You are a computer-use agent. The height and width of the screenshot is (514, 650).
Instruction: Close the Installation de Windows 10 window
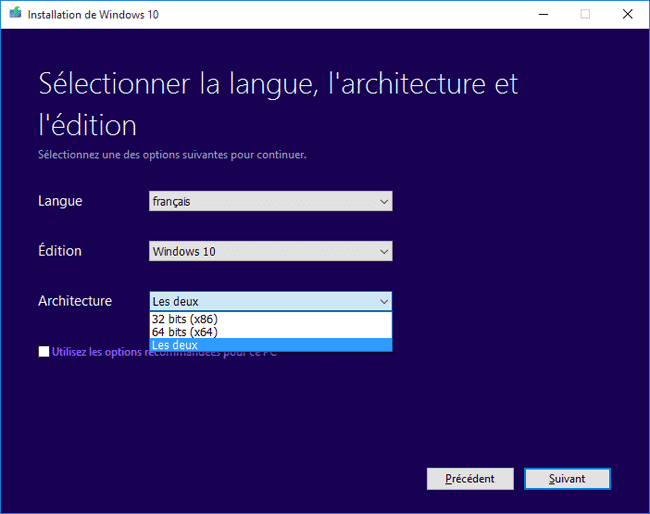tap(628, 14)
